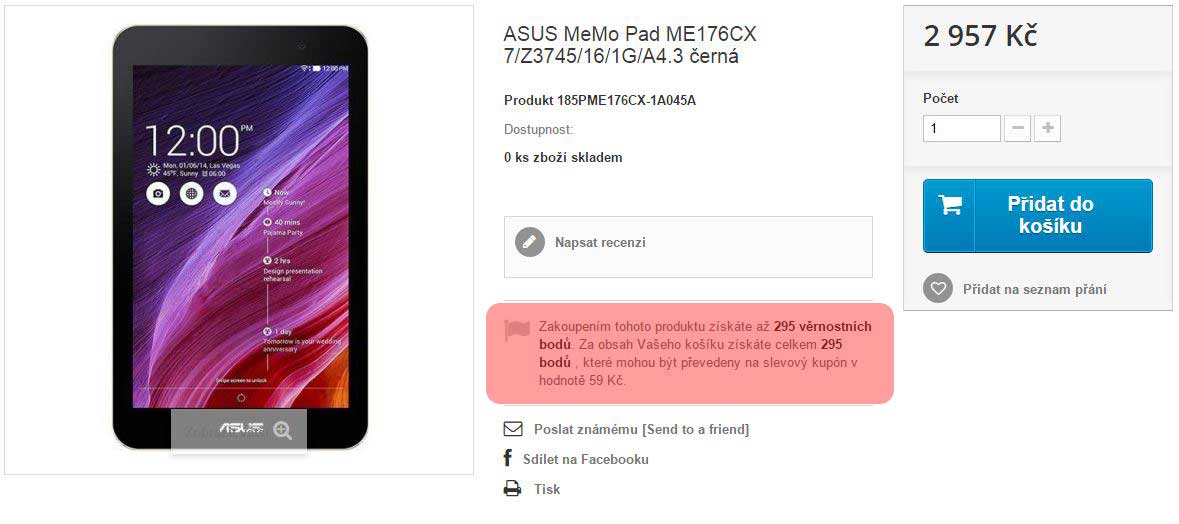Click the heart wishlist icon
Screen dimensions: 1179x524
coord(937,289)
